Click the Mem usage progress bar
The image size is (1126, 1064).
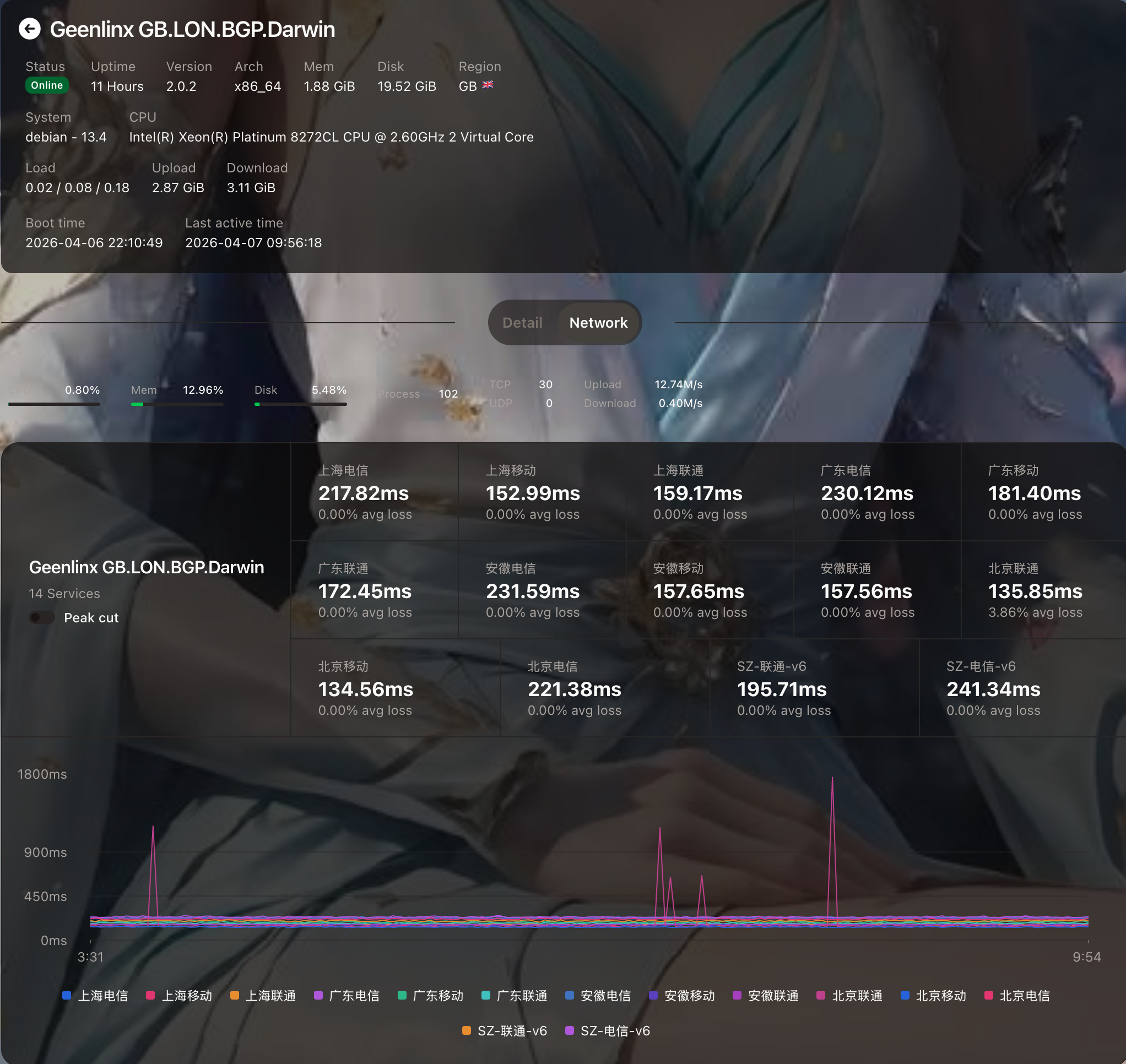tap(177, 404)
